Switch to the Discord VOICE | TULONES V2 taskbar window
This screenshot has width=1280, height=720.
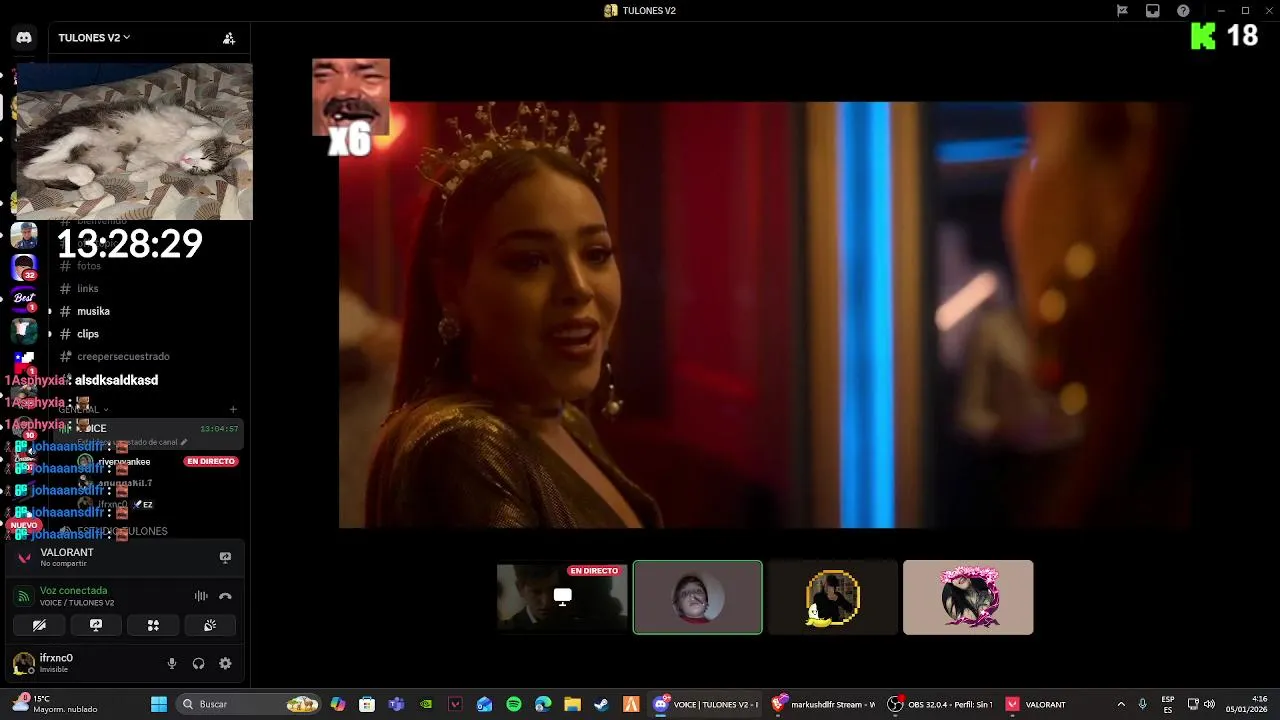706,704
